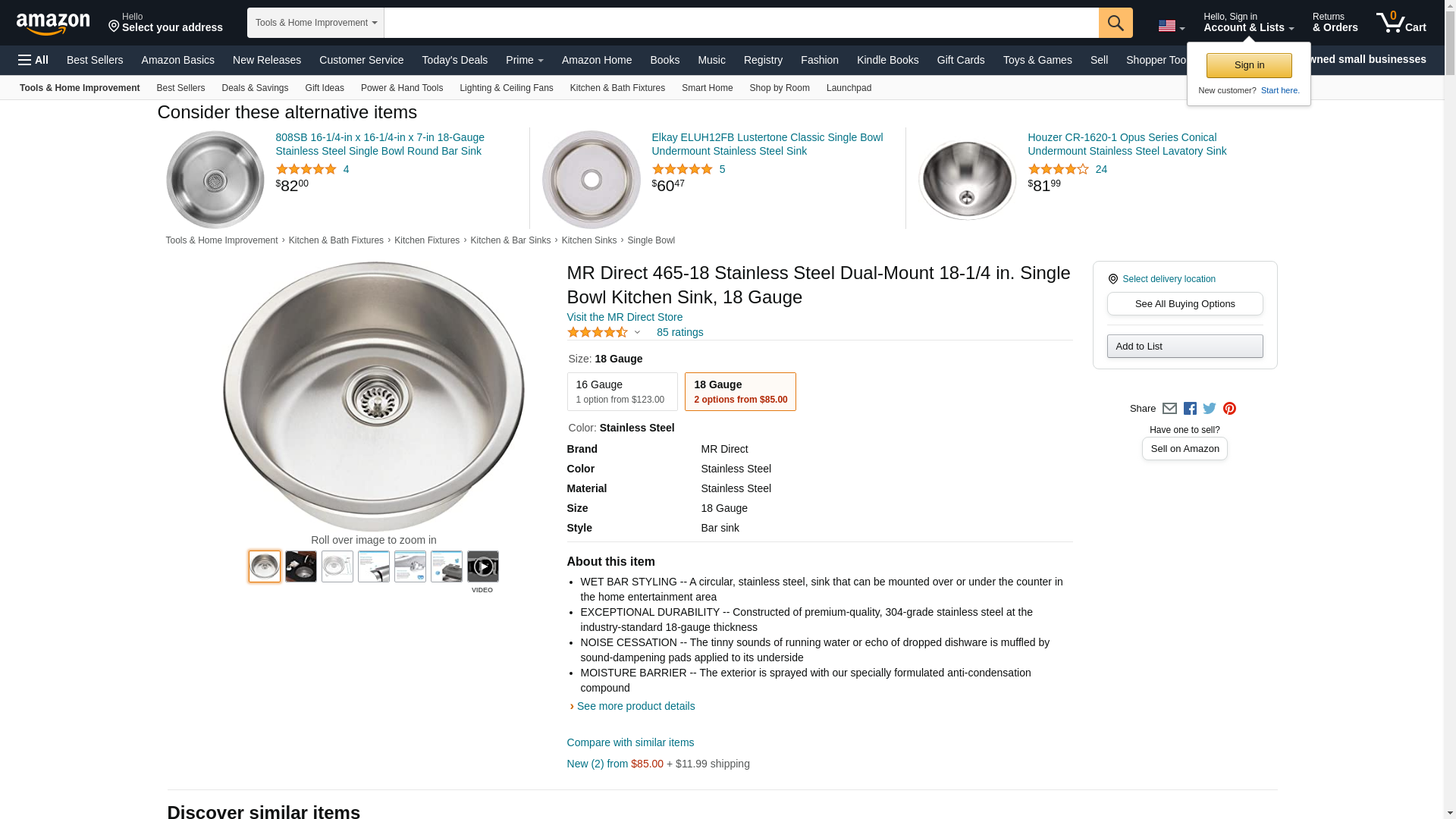1456x819 pixels.
Task: Select the second product image thumbnail
Action: tap(300, 566)
